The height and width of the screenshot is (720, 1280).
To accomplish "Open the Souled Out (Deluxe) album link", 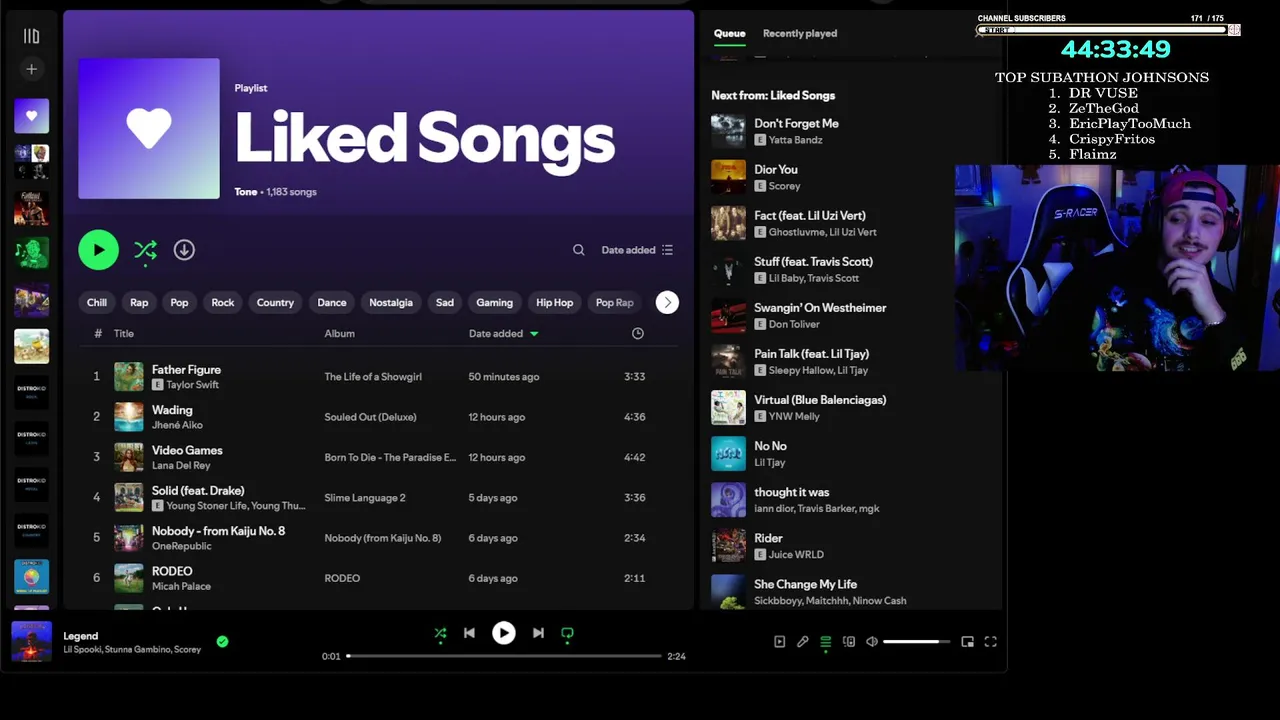I will [x=370, y=417].
